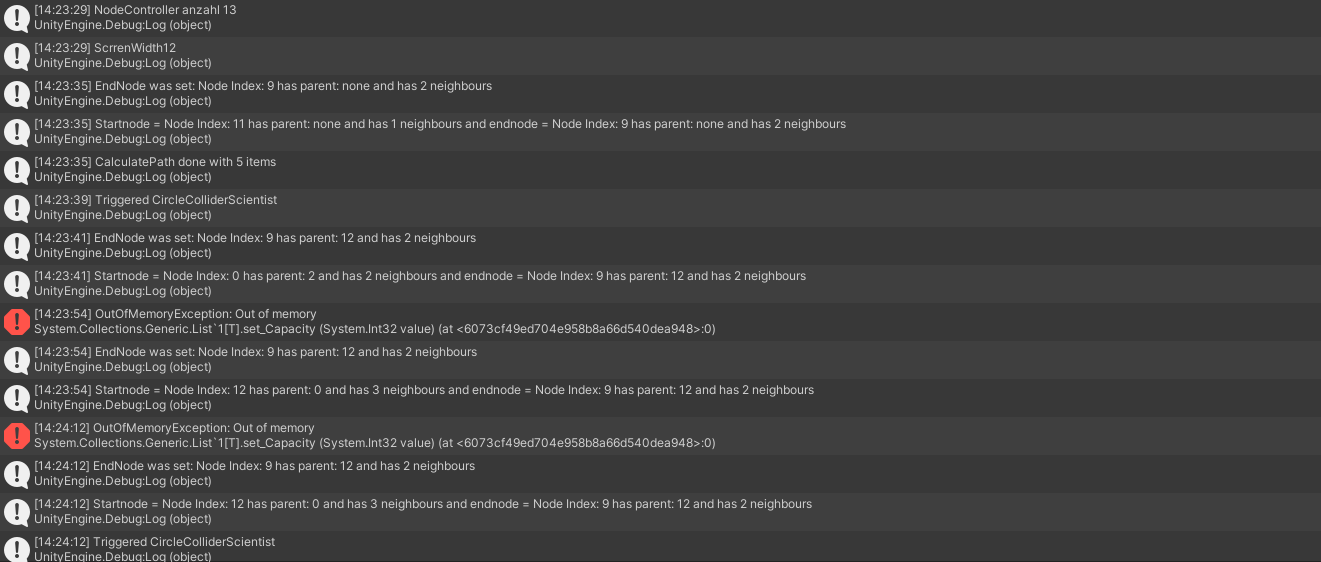
Task: Select the 14:23:41 EndNode was set entry
Action: [x=660, y=246]
